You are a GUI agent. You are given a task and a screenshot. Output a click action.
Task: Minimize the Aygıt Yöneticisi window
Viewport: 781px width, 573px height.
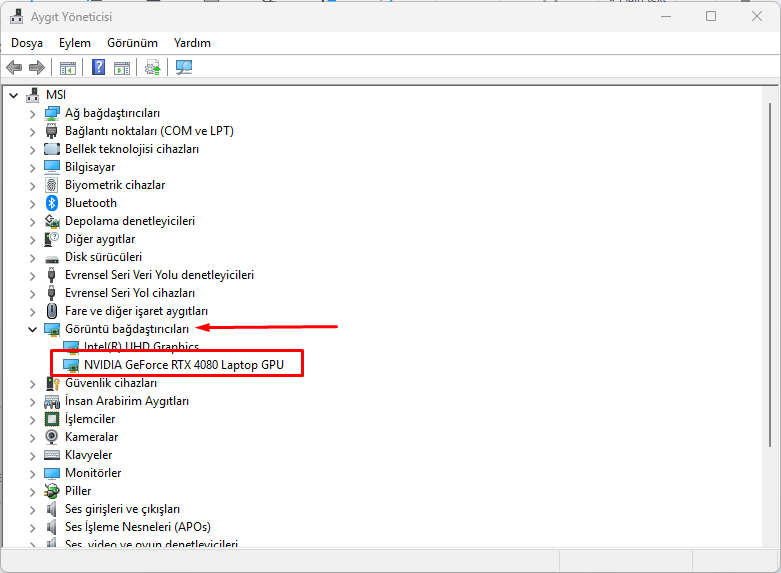666,16
